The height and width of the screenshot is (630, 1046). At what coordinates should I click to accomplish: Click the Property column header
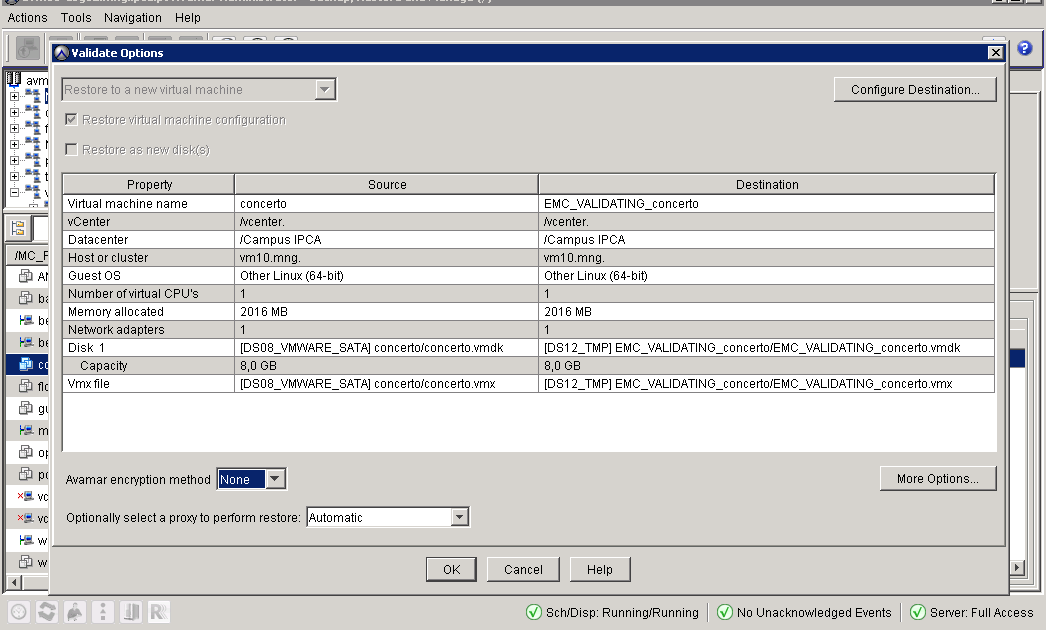pyautogui.click(x=149, y=184)
